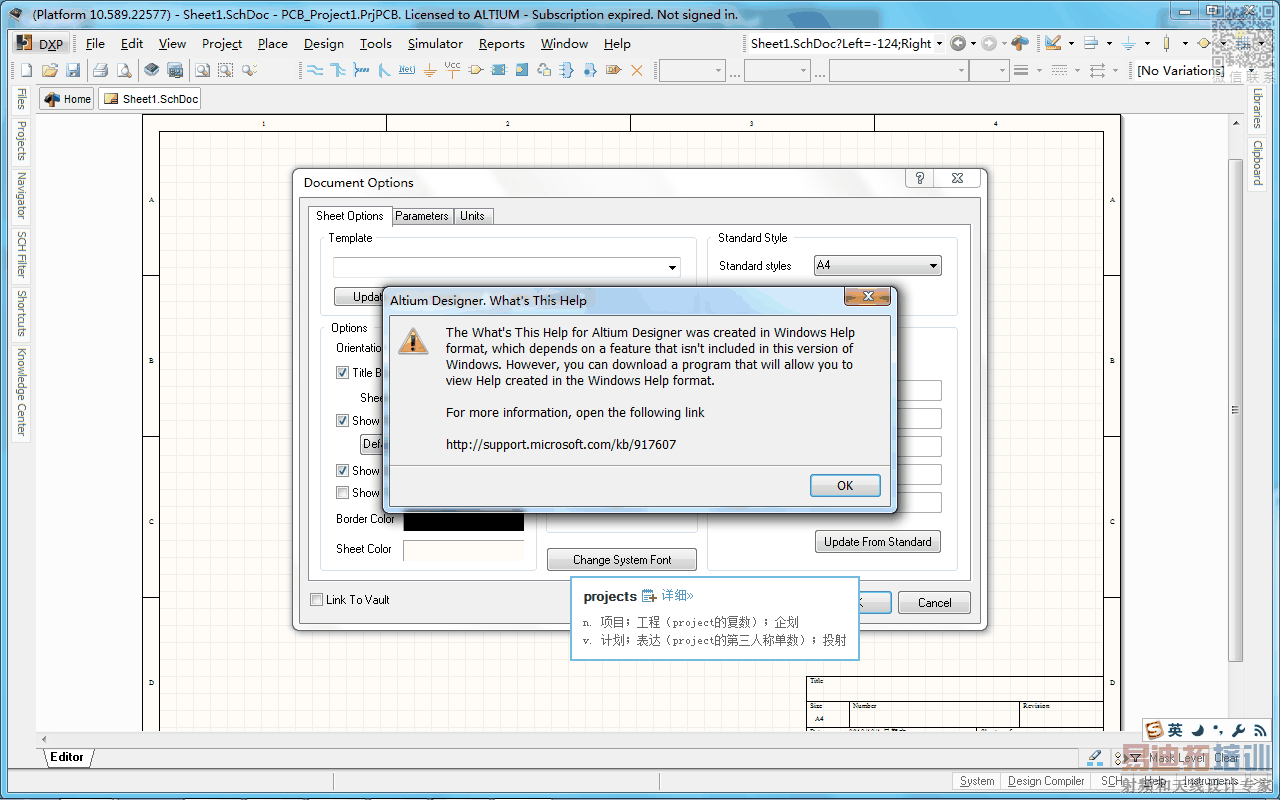The width and height of the screenshot is (1280, 800).
Task: Create a new document from the toolbar
Action: [27, 70]
